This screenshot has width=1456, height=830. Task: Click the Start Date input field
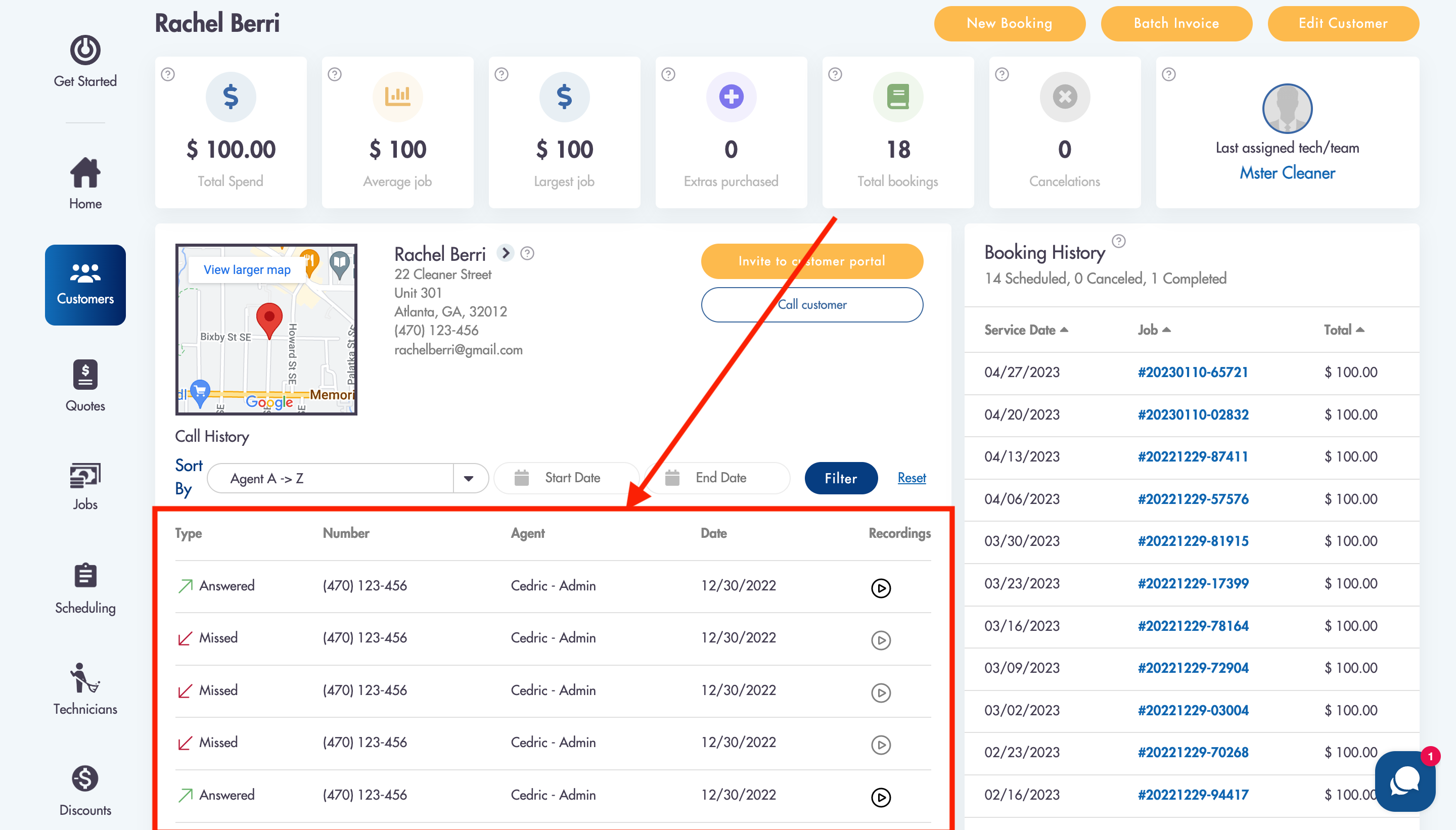coord(572,478)
